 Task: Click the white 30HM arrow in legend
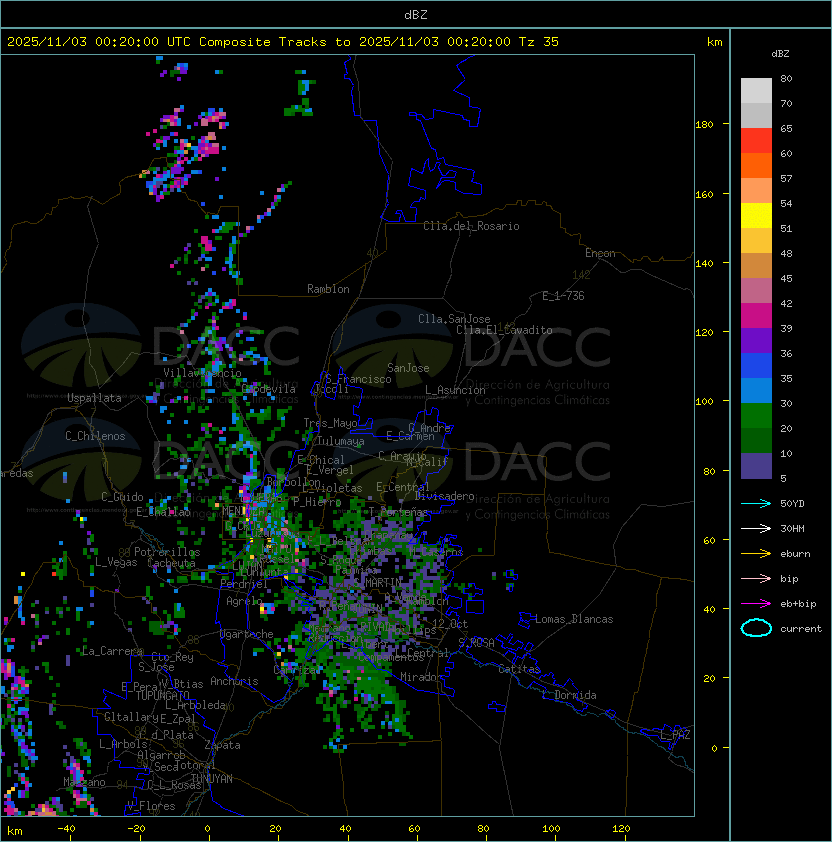[756, 528]
